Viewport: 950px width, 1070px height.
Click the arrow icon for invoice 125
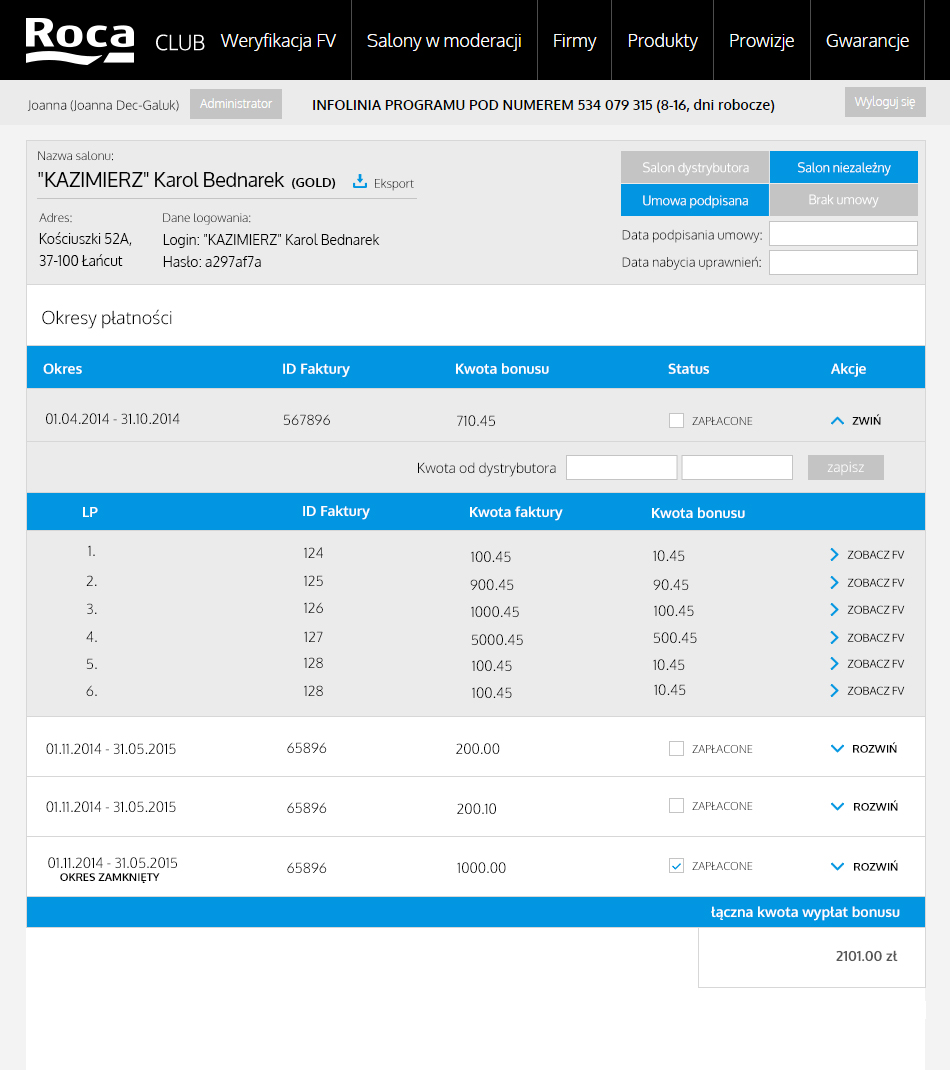click(834, 582)
